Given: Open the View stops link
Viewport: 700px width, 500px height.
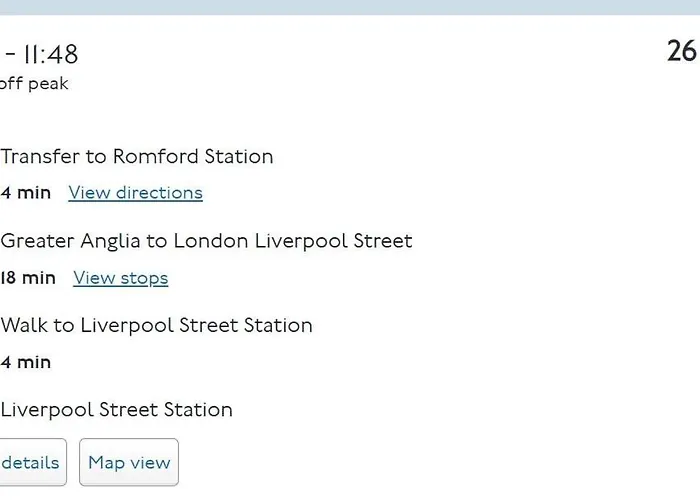Looking at the screenshot, I should 121,278.
